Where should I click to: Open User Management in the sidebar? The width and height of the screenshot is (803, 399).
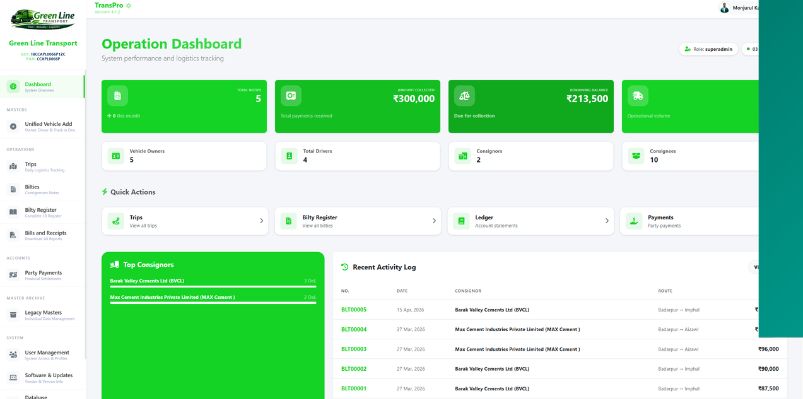coord(43,355)
